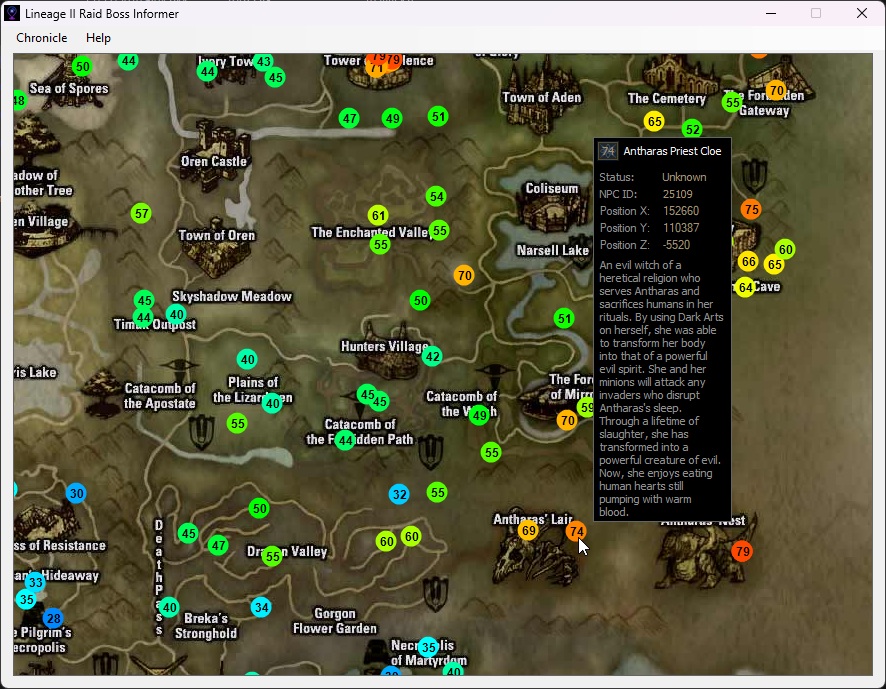Click the level 54 green boss marker

(436, 196)
